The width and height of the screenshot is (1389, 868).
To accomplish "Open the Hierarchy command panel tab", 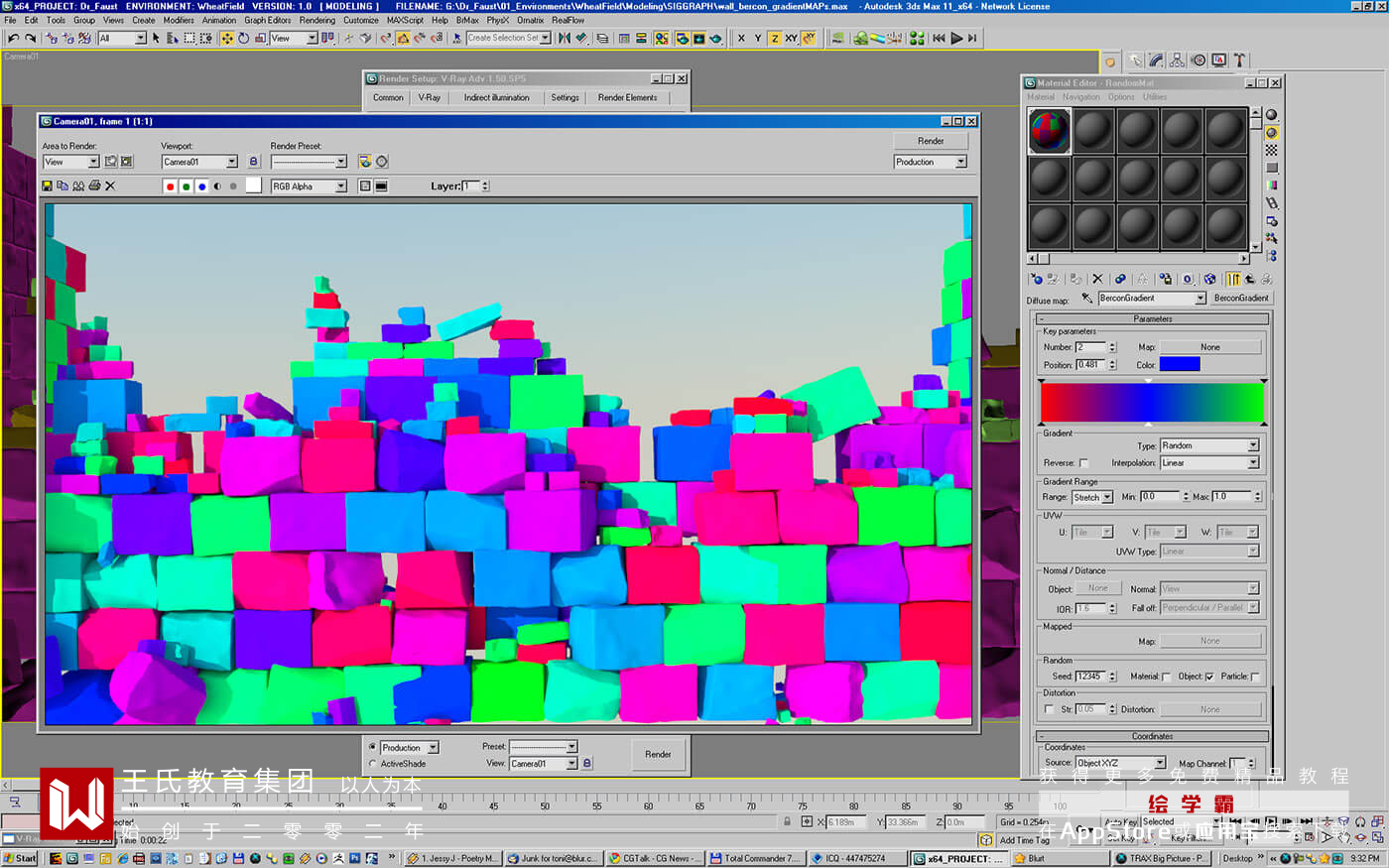I will pos(1177,61).
